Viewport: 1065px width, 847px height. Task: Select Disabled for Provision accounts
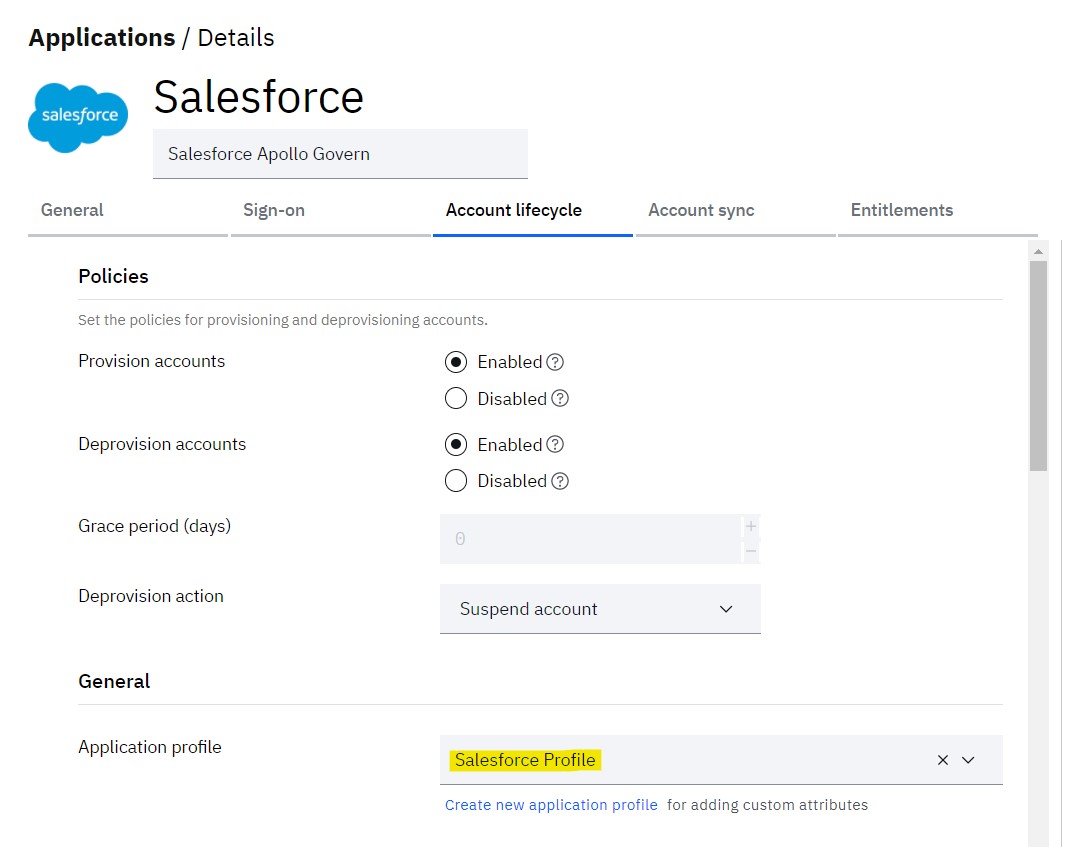[x=456, y=398]
